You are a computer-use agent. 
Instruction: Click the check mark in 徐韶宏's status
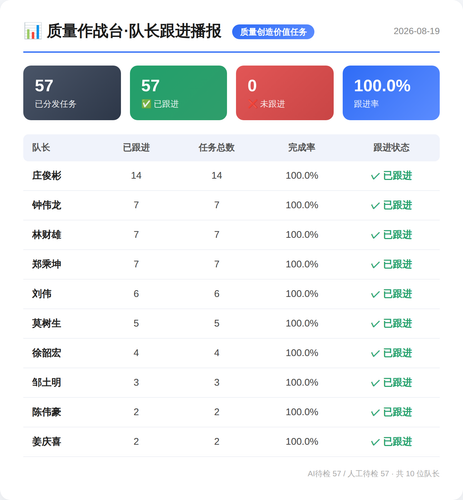(x=375, y=354)
